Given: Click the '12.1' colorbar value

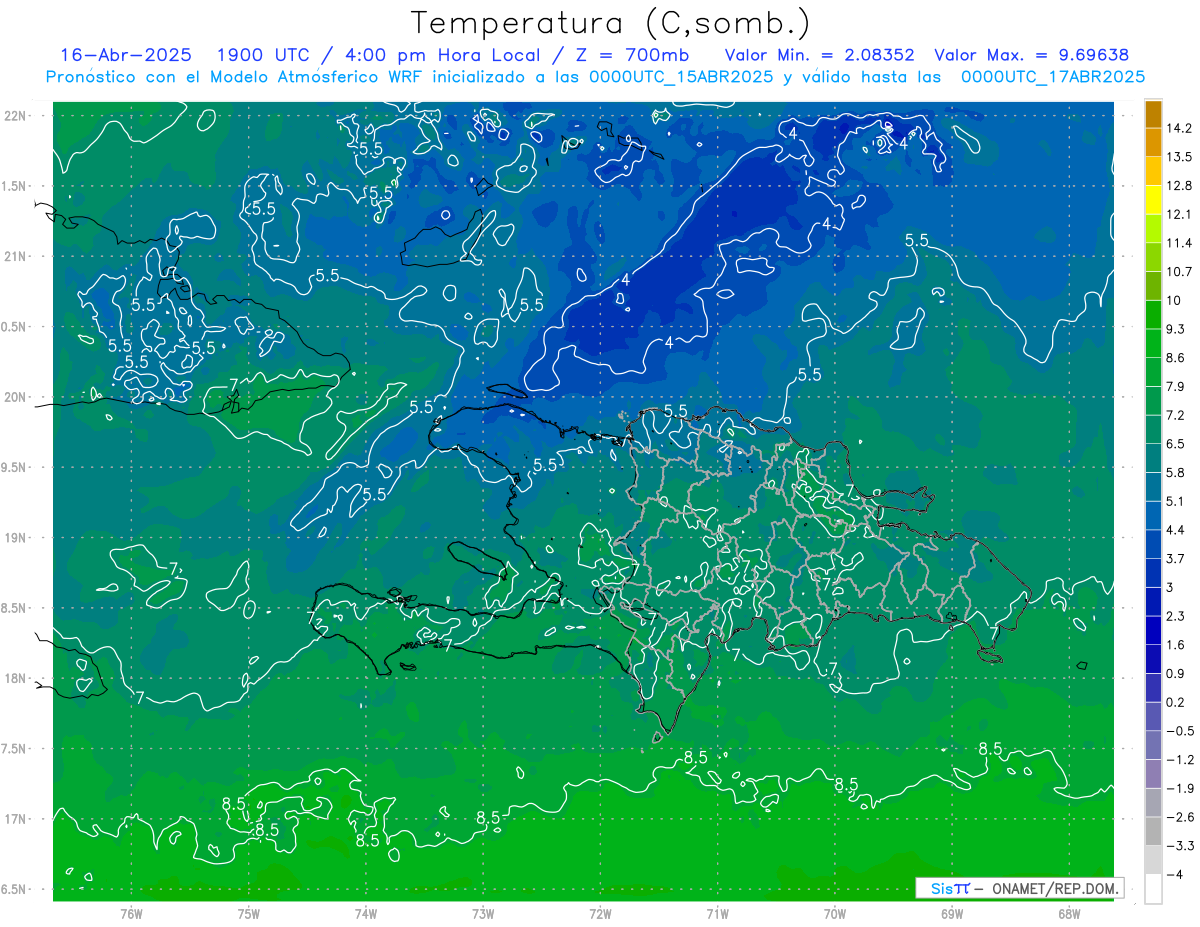Looking at the screenshot, I should coord(1180,214).
